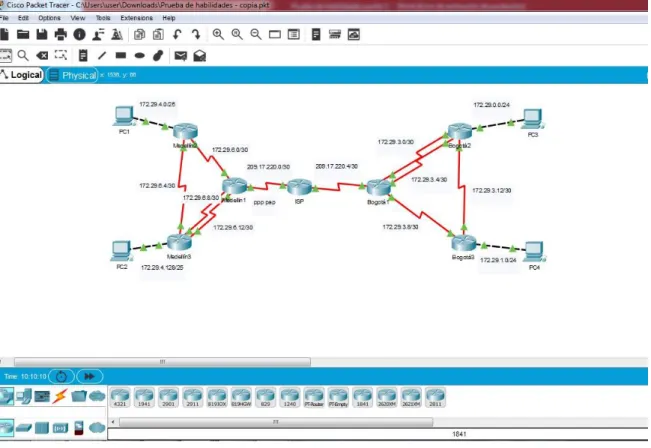Screen dimensions: 651x448
Task: Select the Wireless Devices subcategory icon
Action: pos(60,428)
